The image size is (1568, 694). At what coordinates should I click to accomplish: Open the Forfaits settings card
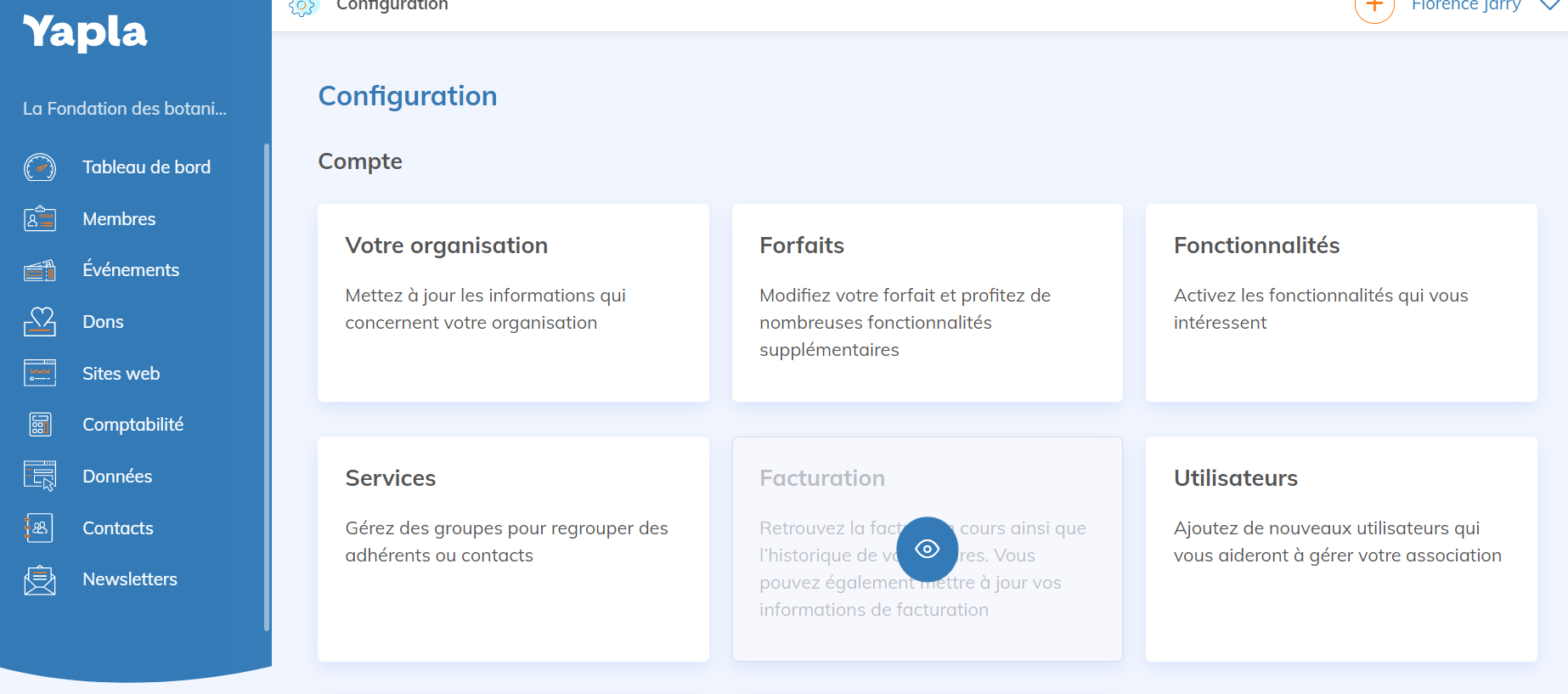click(927, 302)
